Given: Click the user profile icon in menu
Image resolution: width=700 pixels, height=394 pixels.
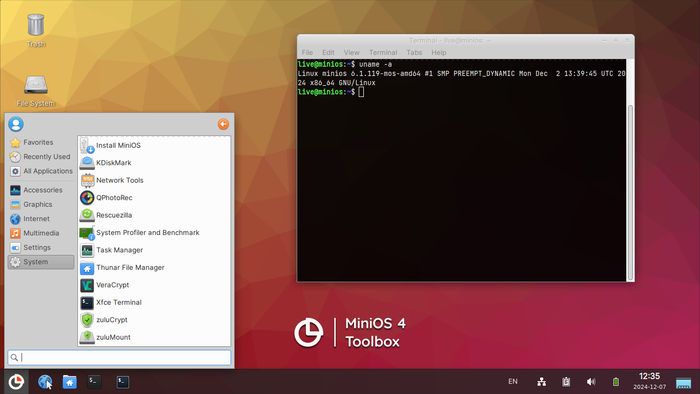Looking at the screenshot, I should point(16,124).
